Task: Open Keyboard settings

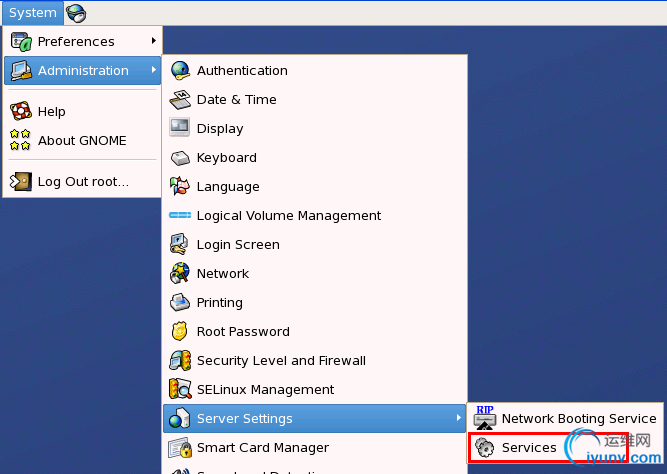Action: (315, 157)
